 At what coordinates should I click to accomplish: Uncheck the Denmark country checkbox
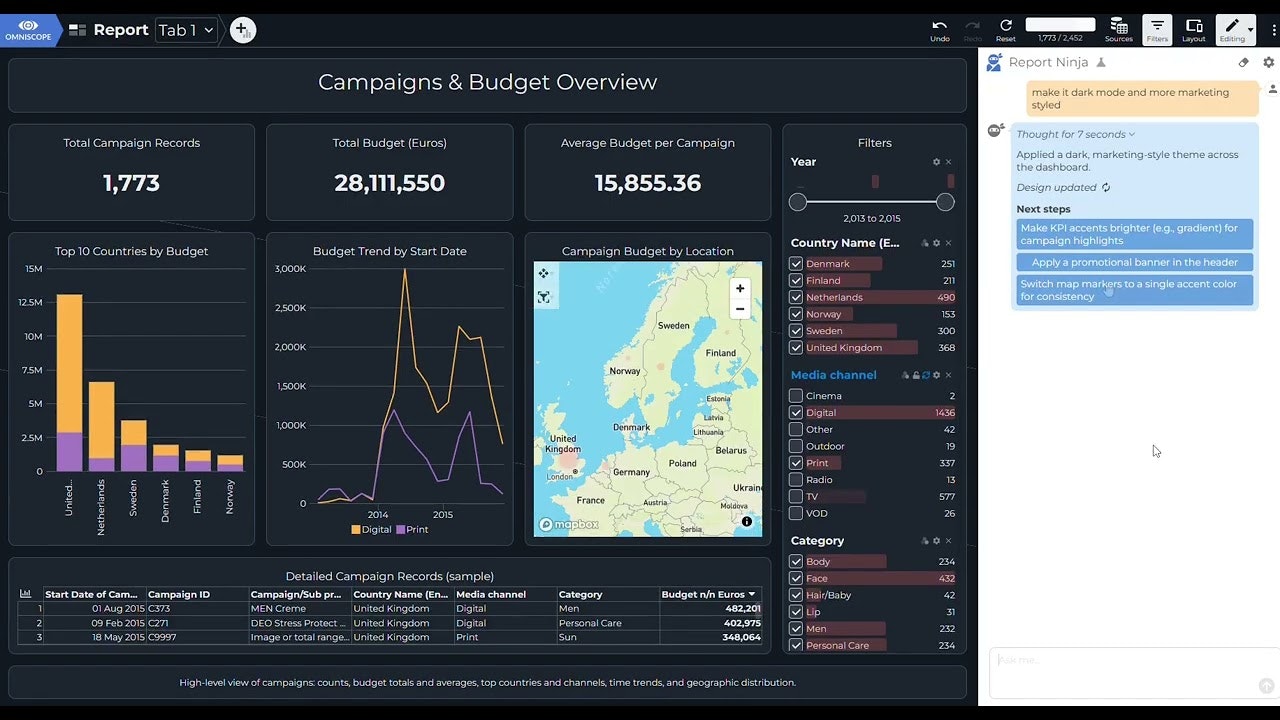point(796,264)
